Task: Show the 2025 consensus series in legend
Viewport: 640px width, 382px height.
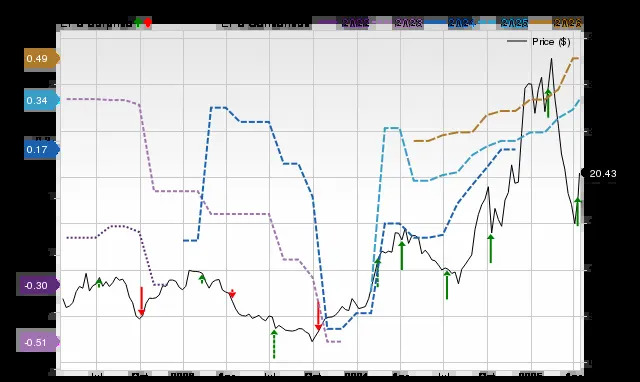Action: (504, 22)
